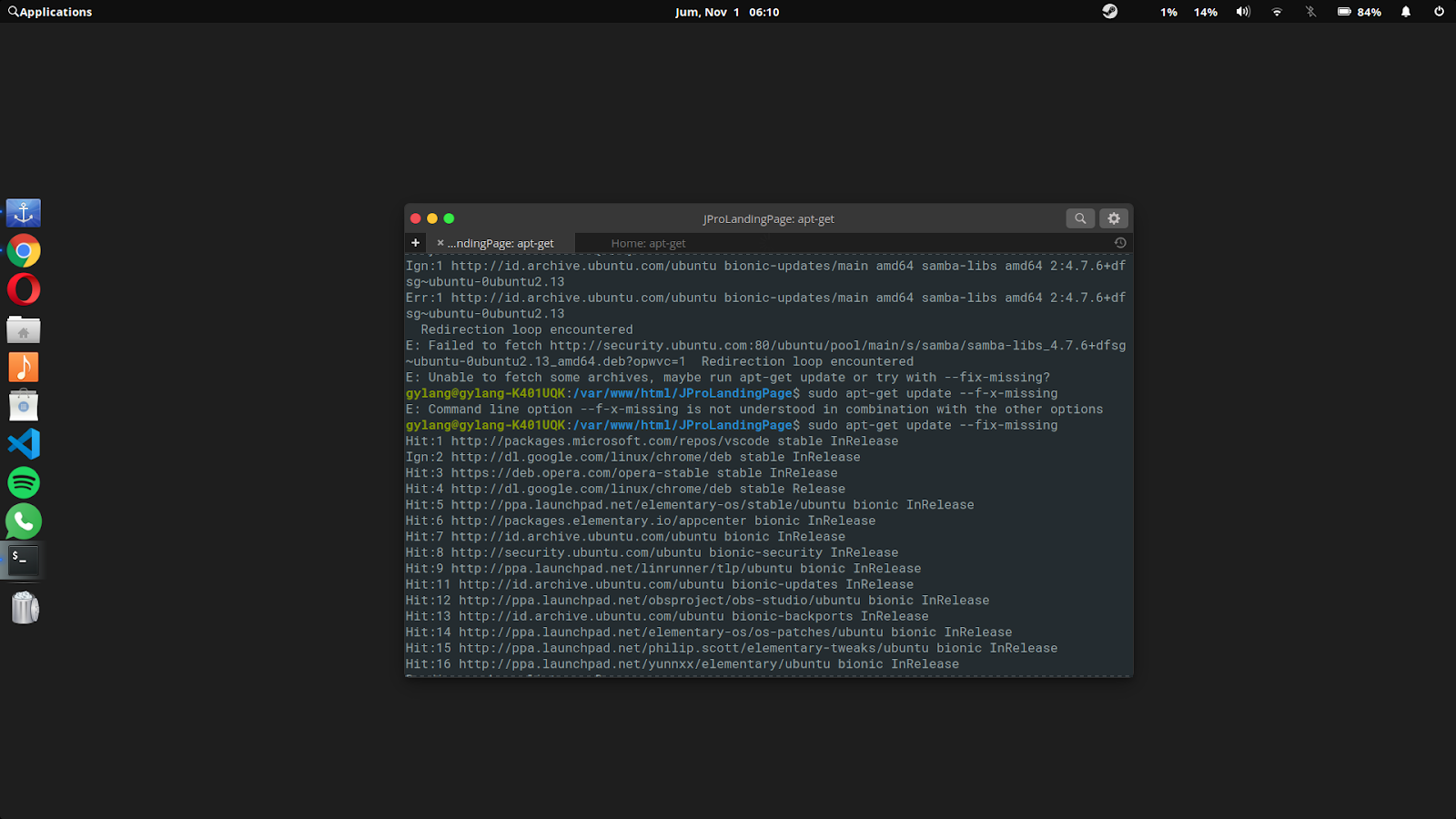Launch Visual Studio Code from the dock
Image resolution: width=1456 pixels, height=819 pixels.
[24, 444]
